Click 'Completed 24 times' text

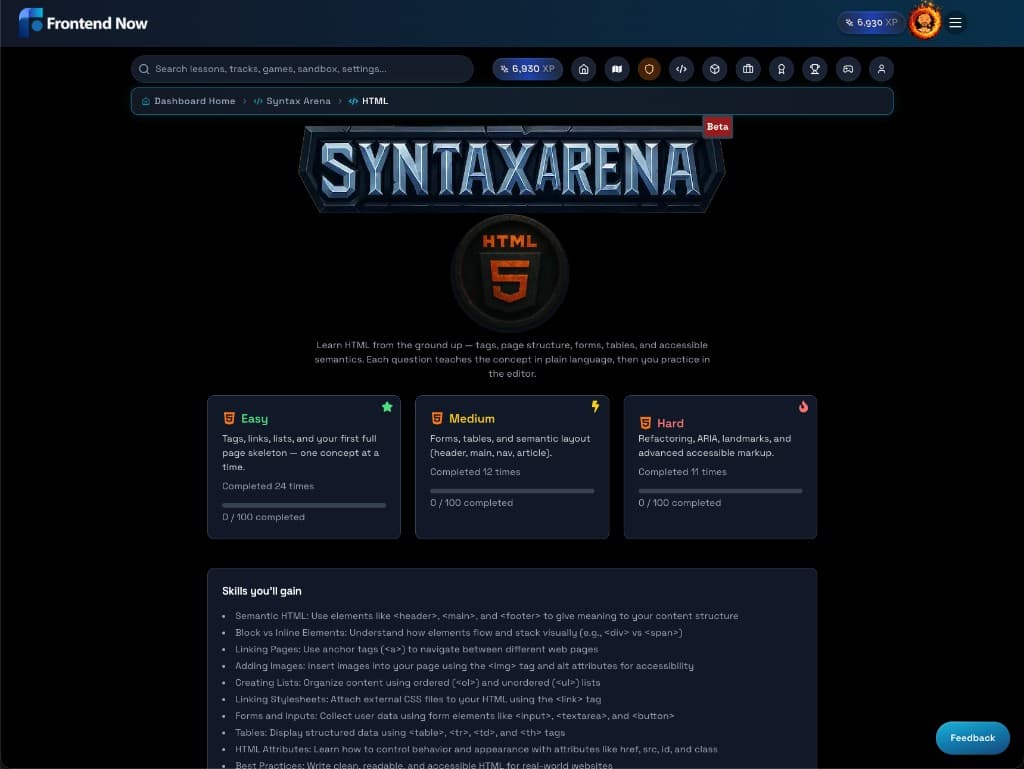click(268, 486)
